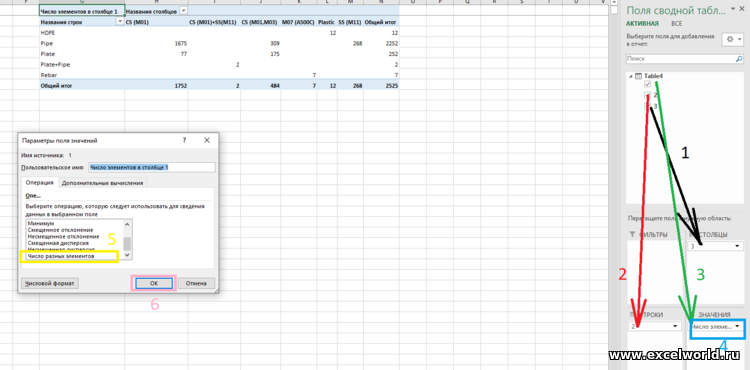Viewport: 750px width, 370px height.
Task: Open the Число элеме... values field dropdown
Action: coord(738,326)
